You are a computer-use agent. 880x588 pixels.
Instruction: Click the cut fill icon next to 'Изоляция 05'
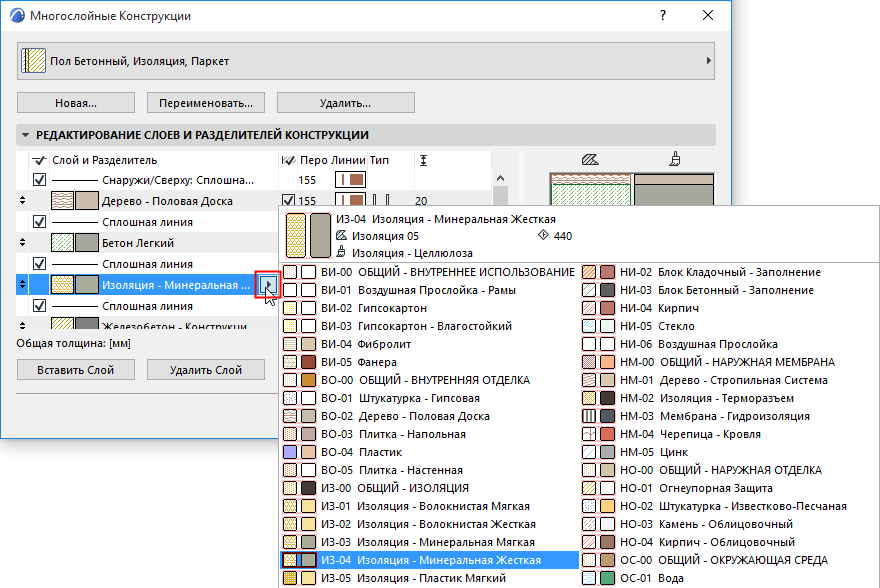pyautogui.click(x=341, y=236)
